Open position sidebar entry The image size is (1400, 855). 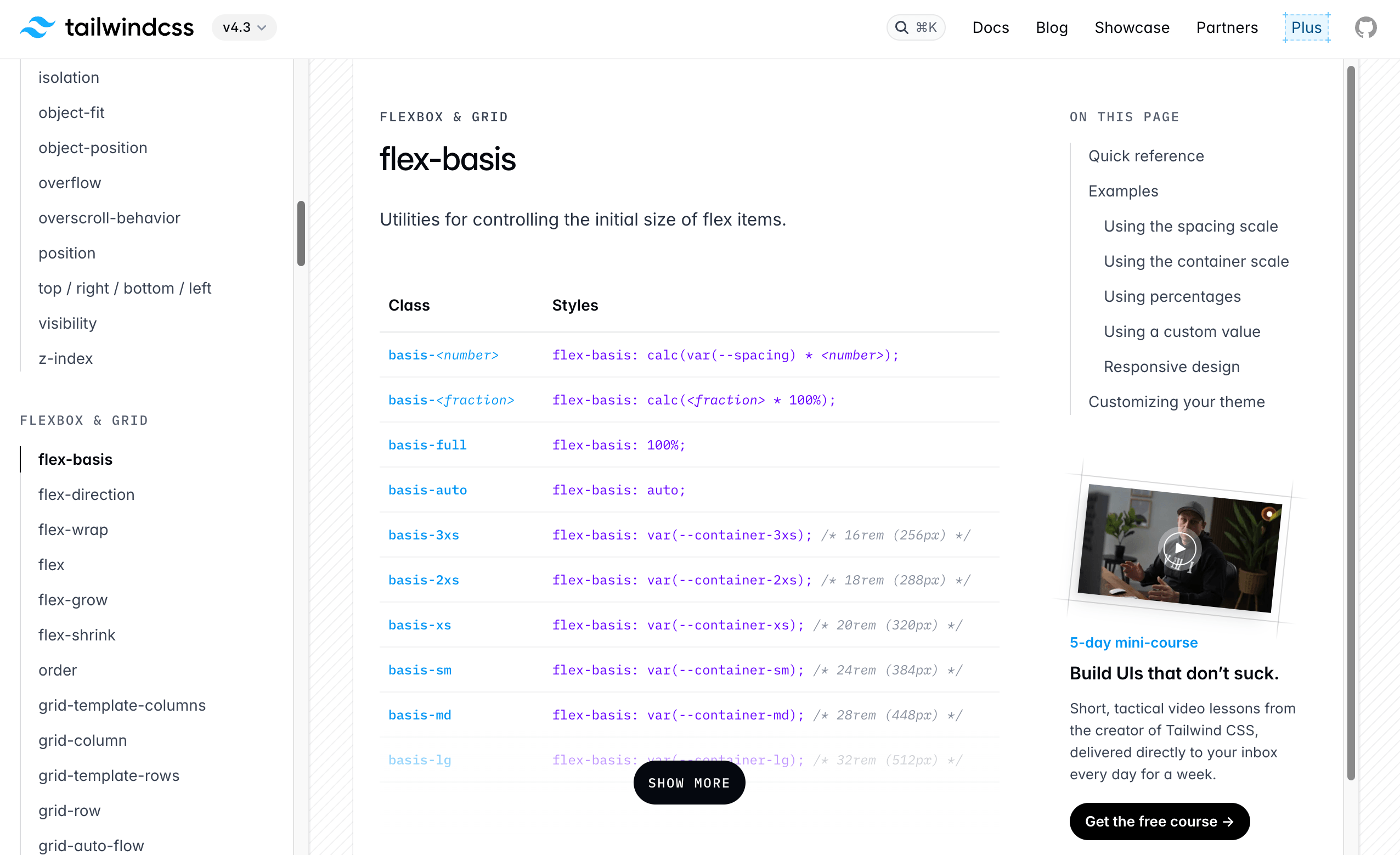pyautogui.click(x=67, y=254)
